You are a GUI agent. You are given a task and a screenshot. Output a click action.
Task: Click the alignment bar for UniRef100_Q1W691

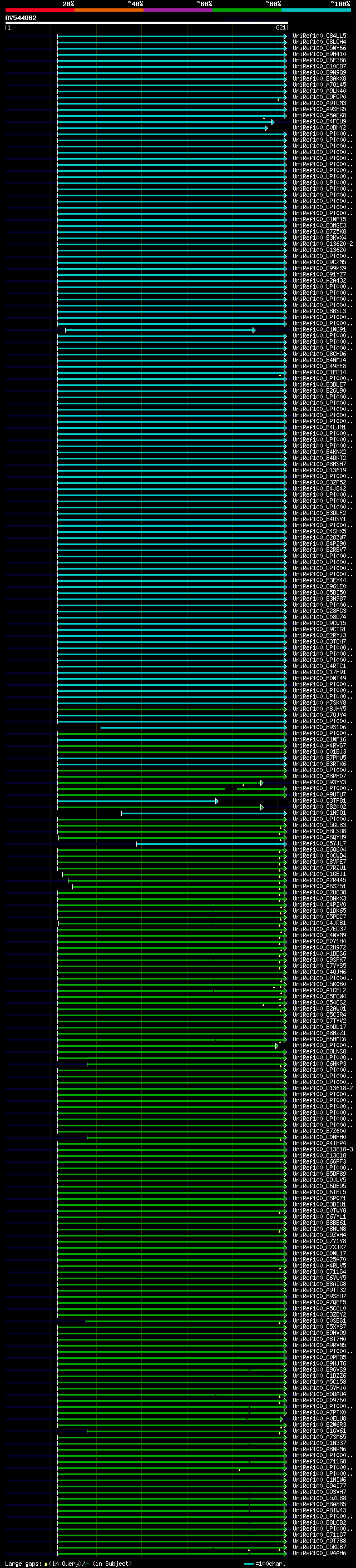[160, 329]
